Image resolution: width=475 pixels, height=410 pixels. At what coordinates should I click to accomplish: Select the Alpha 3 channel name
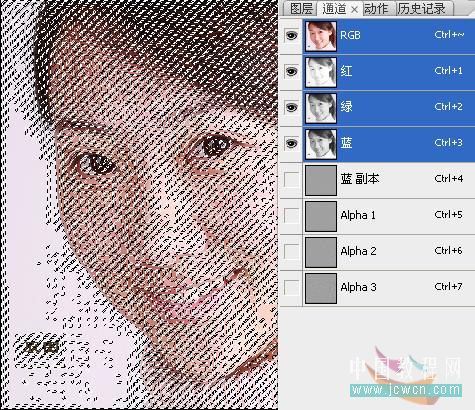358,287
